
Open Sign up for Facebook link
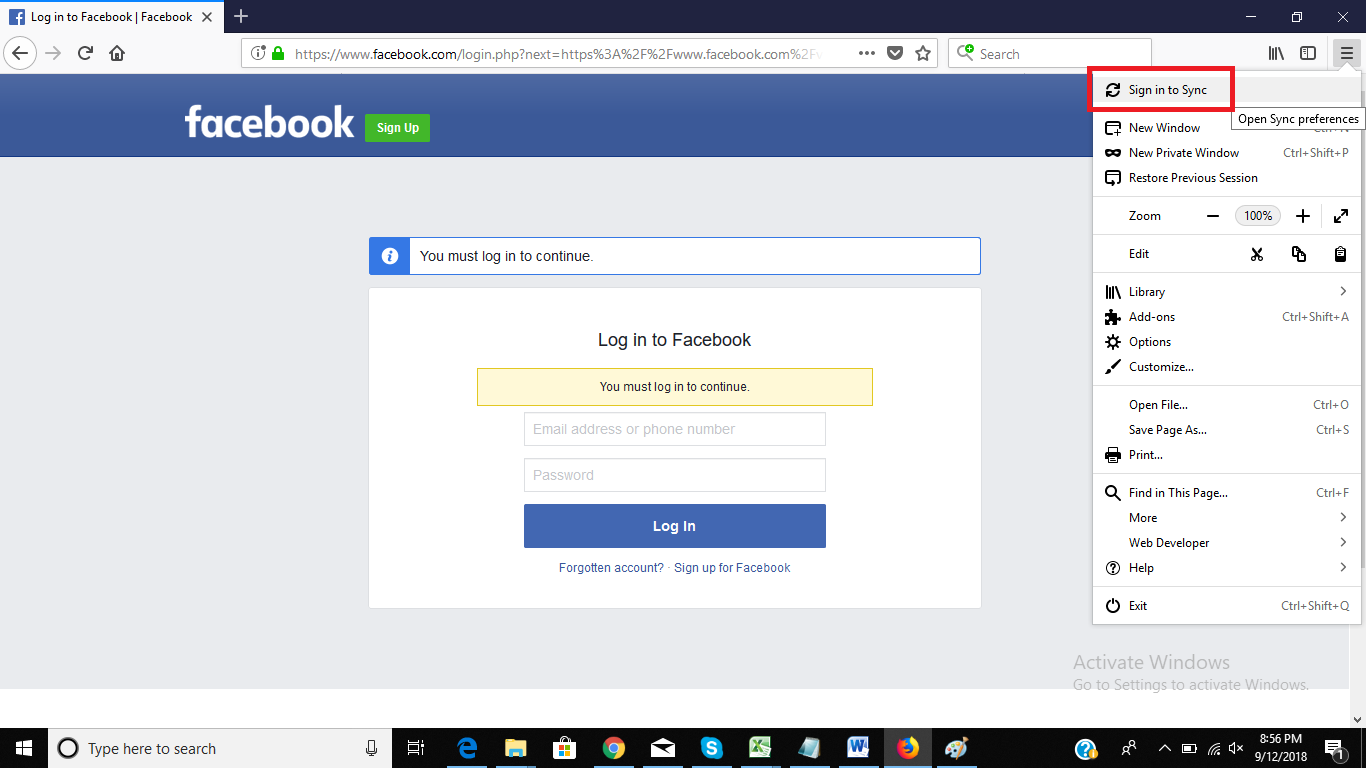pos(732,568)
